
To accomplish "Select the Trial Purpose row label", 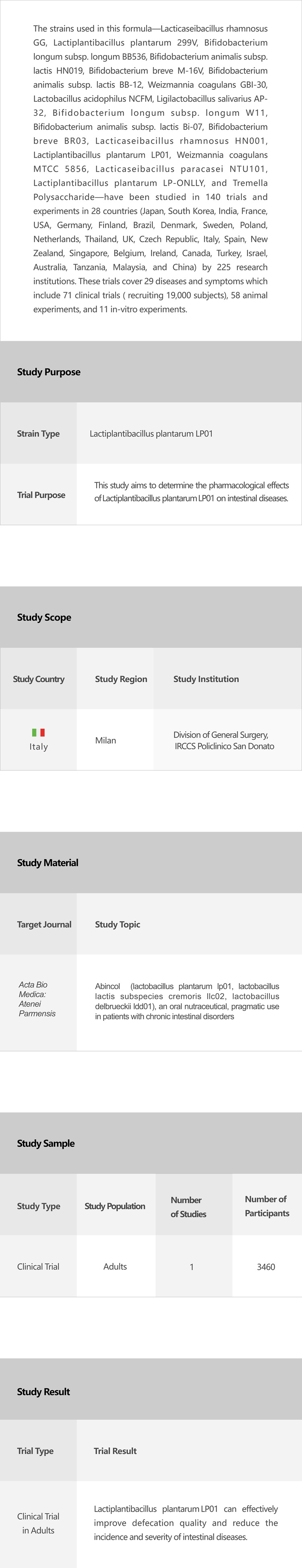I will pos(41,495).
